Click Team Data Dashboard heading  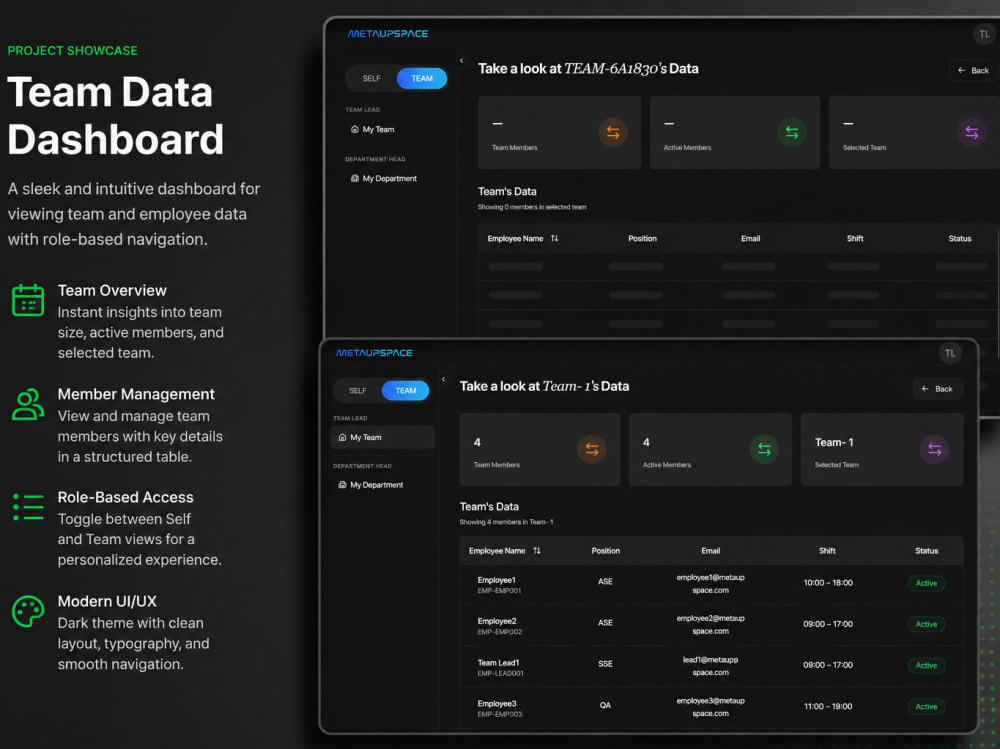[115, 115]
